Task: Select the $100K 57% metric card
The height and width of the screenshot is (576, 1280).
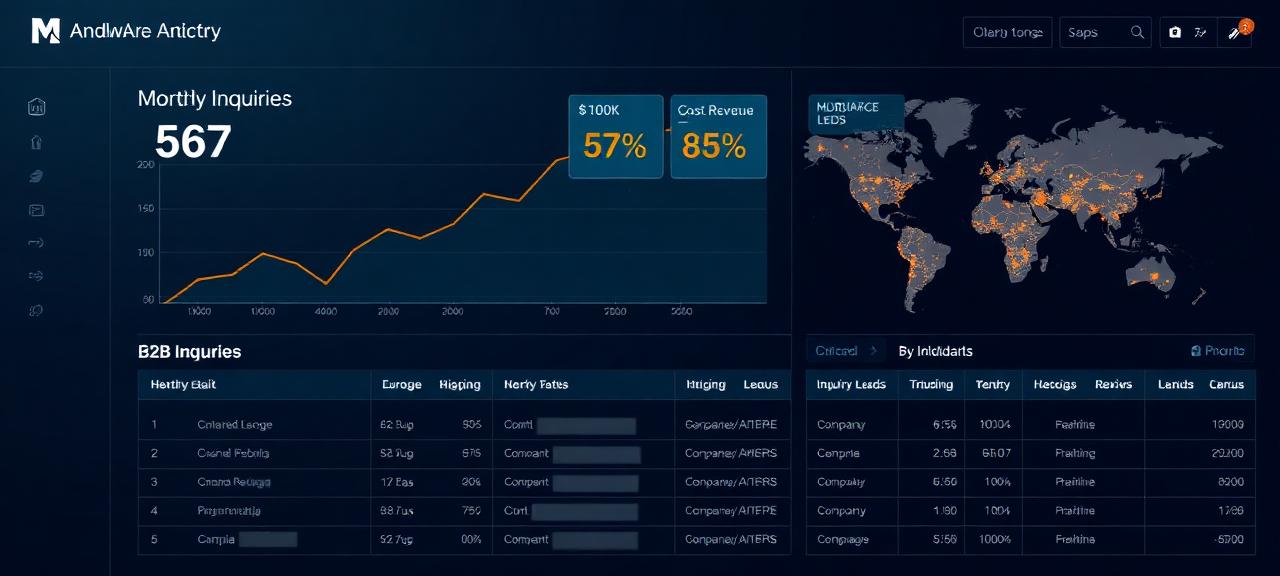Action: [x=615, y=137]
